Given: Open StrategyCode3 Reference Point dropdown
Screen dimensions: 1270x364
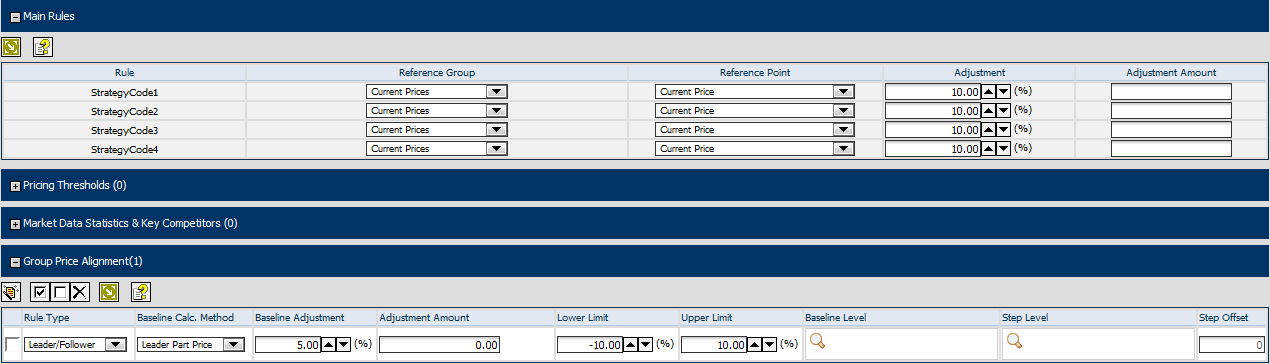Looking at the screenshot, I should tap(844, 130).
